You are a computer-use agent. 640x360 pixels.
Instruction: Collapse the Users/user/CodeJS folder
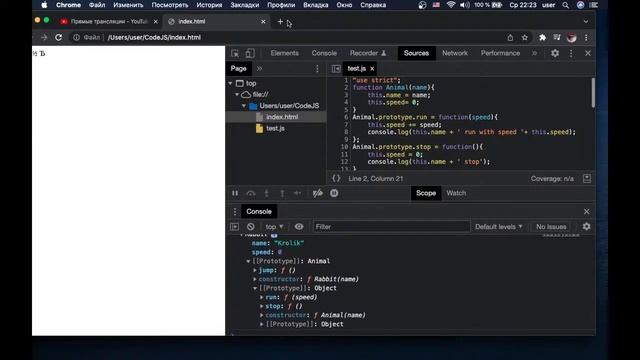point(244,106)
